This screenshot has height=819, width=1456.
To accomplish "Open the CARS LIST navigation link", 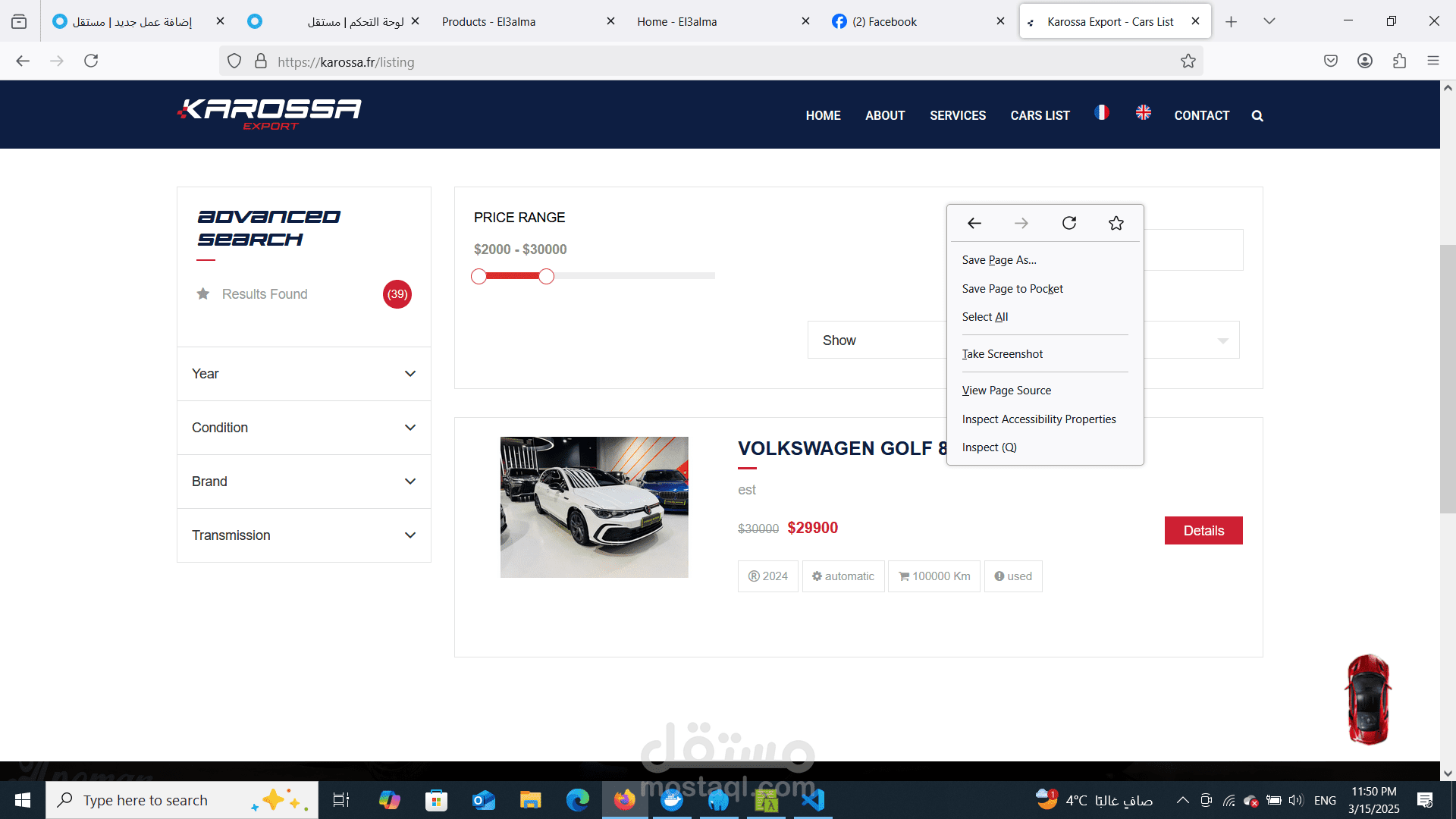I will (1040, 116).
